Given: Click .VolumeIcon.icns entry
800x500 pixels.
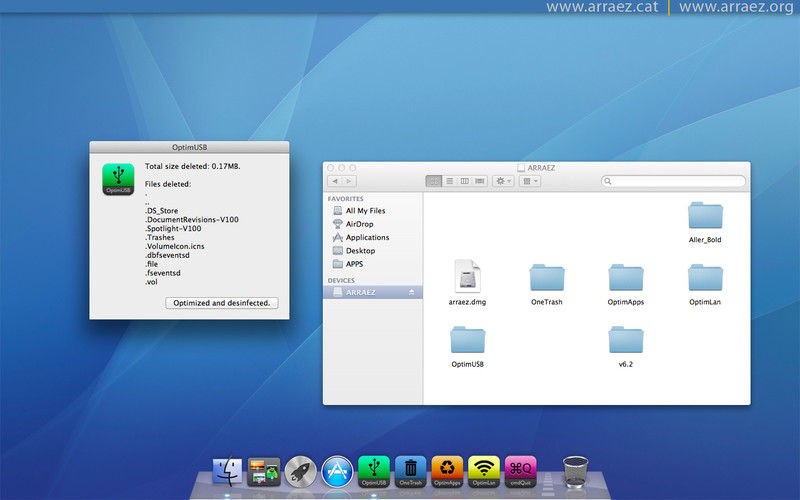Looking at the screenshot, I should 174,246.
